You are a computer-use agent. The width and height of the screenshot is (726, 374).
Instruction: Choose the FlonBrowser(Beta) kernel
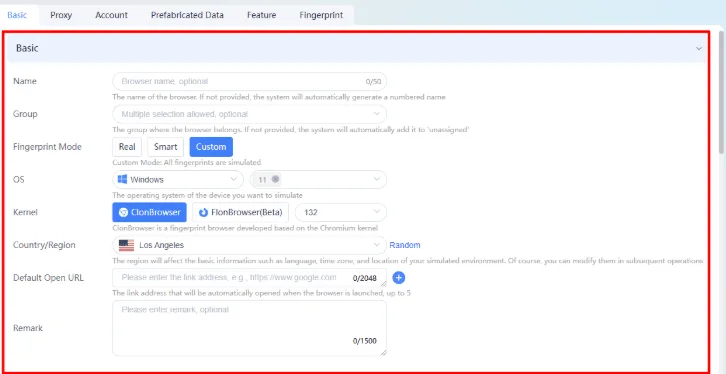[x=240, y=212]
